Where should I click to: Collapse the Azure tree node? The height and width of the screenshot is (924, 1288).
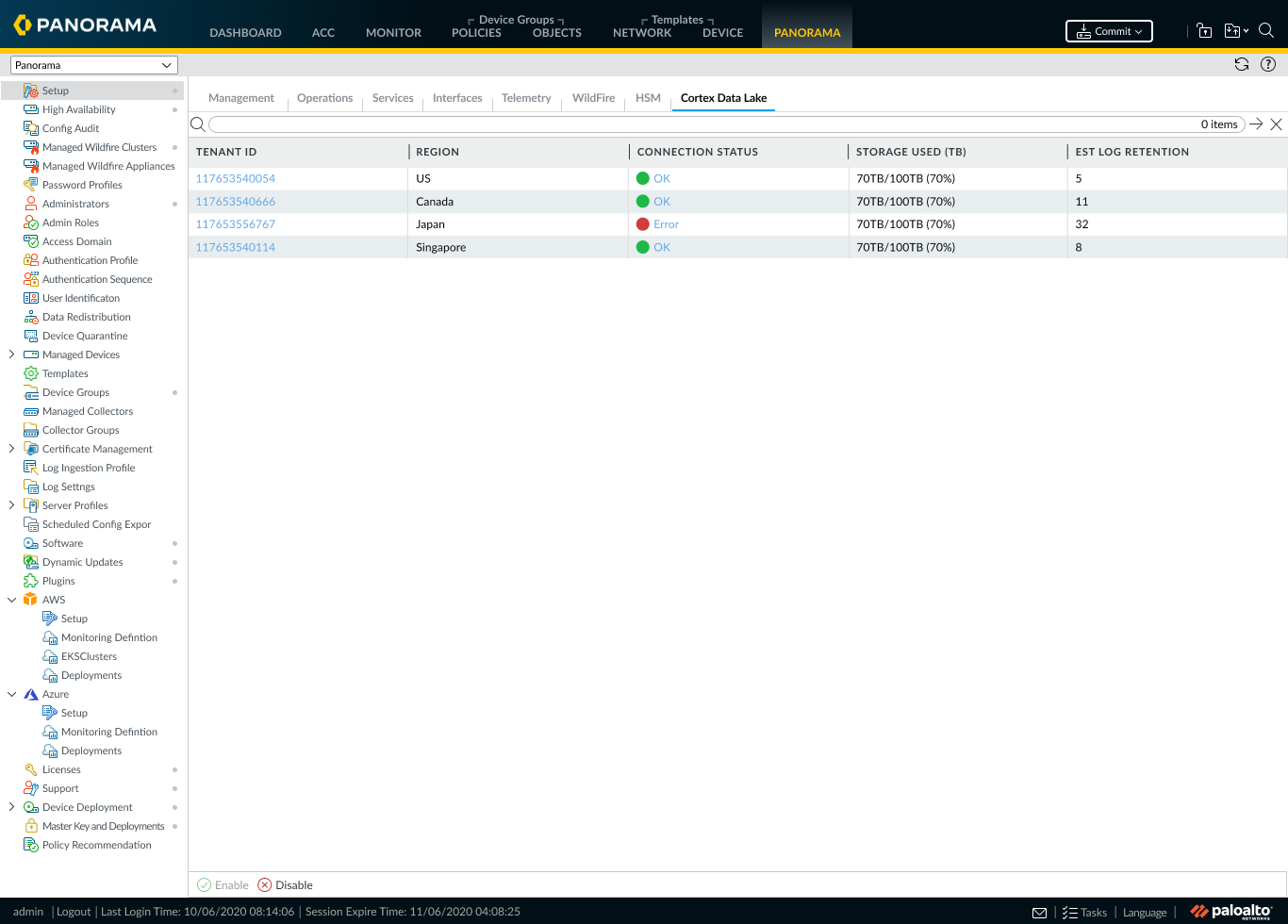pos(11,694)
